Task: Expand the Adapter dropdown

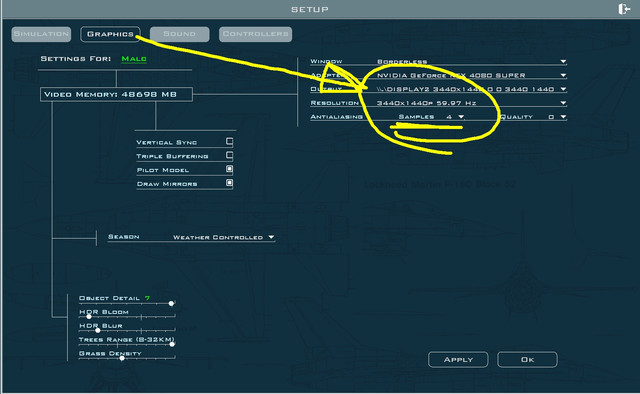Action: [x=563, y=76]
